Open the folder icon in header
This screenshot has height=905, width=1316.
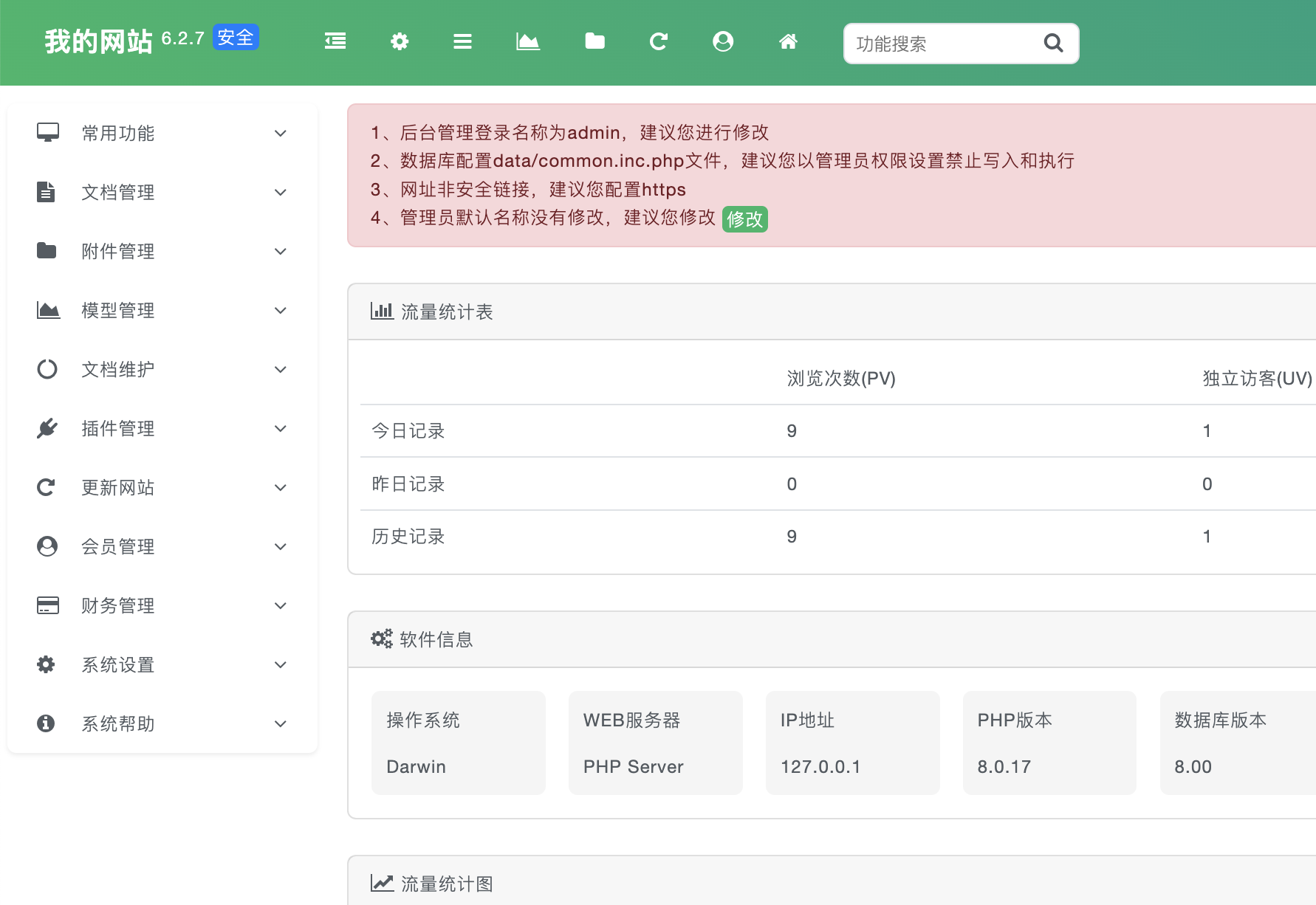point(594,41)
